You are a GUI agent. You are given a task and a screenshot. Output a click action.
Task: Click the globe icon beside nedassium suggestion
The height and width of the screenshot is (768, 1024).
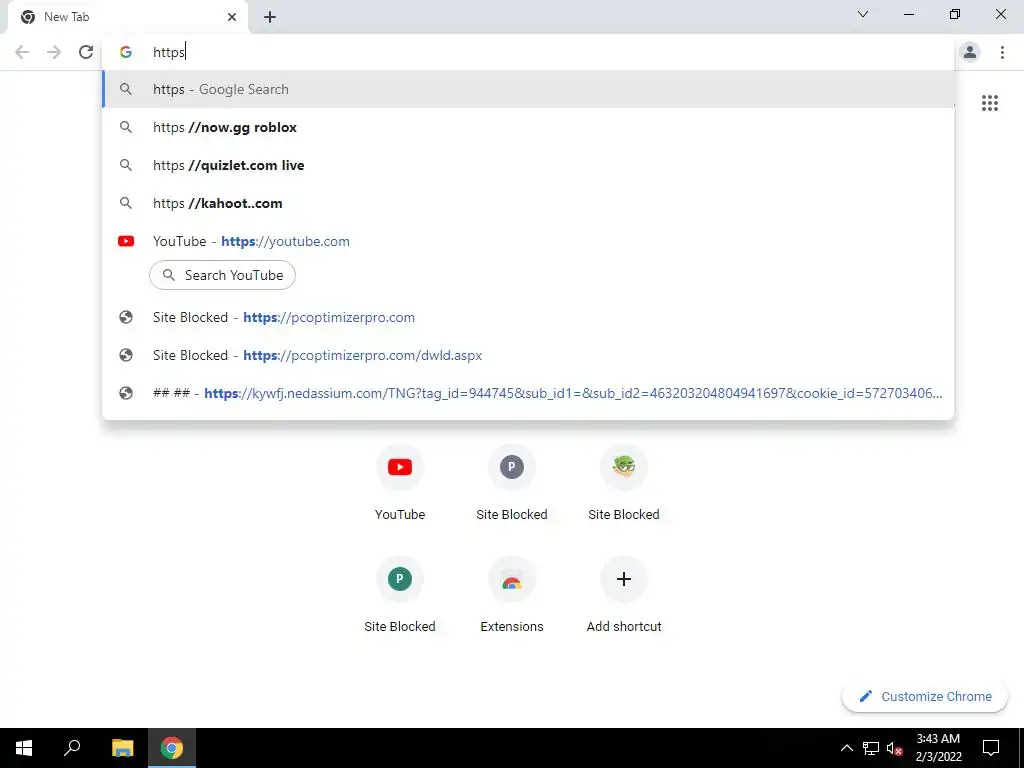tap(126, 393)
